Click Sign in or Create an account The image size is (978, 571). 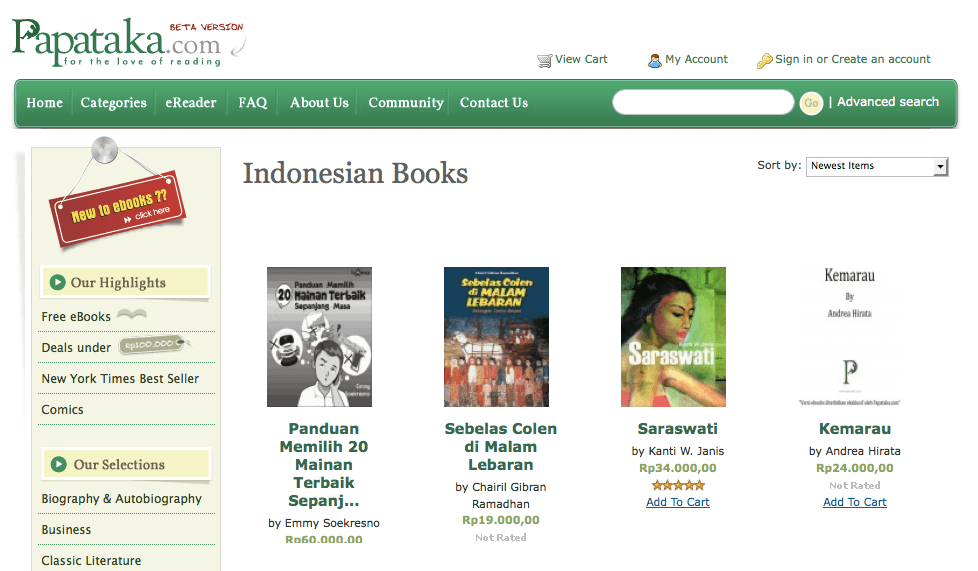pos(853,59)
